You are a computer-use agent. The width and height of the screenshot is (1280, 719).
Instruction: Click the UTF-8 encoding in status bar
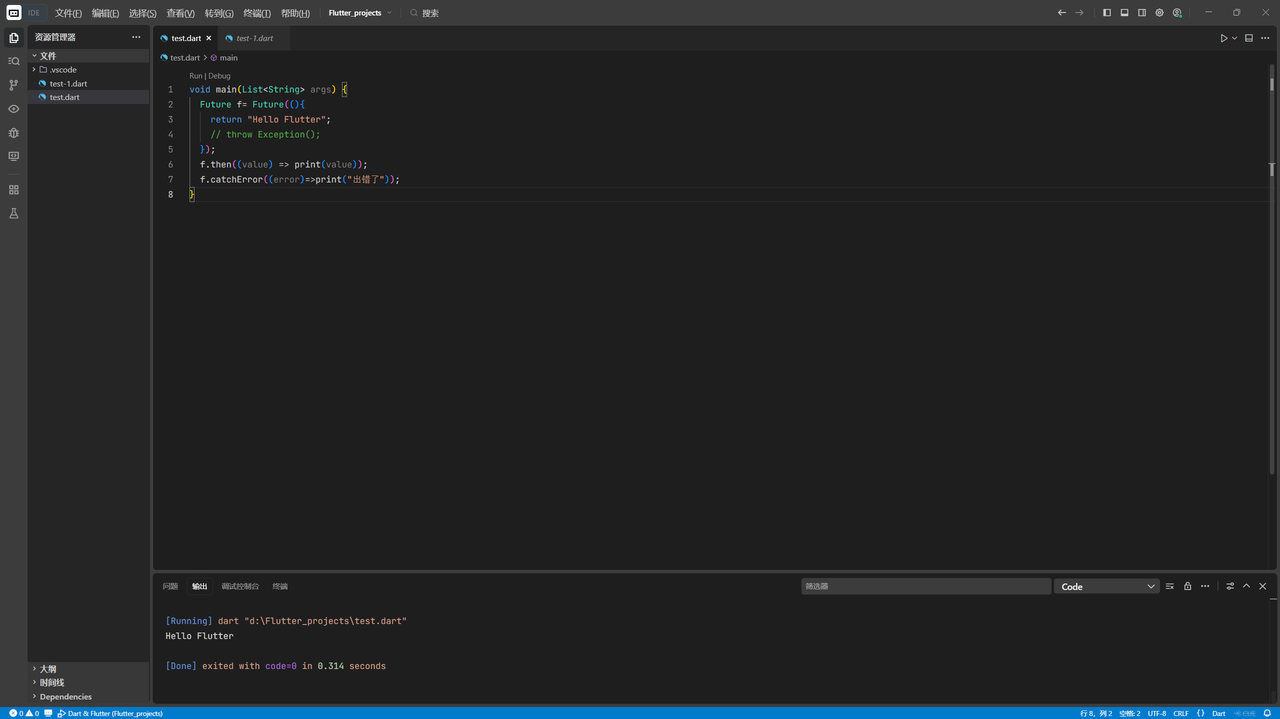point(1157,713)
